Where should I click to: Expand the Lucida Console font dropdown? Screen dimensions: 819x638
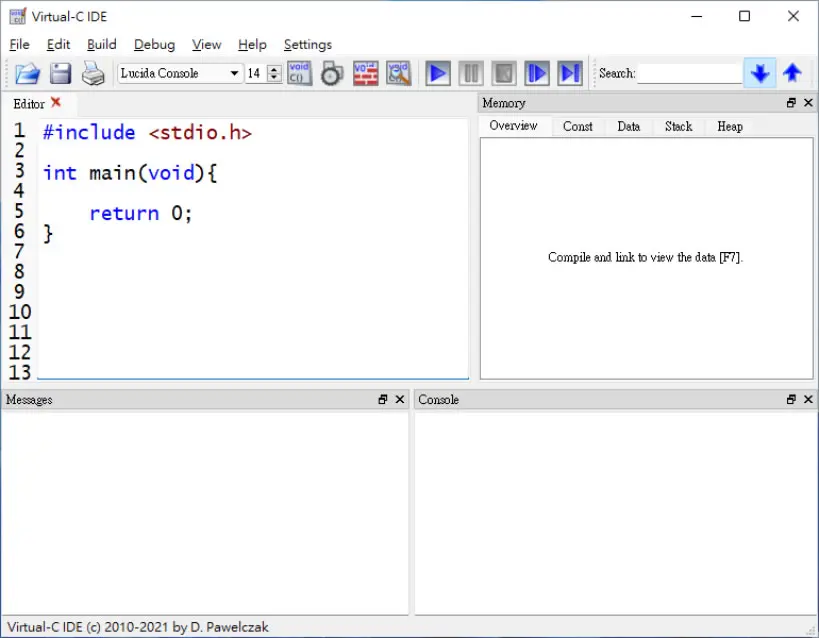(235, 73)
